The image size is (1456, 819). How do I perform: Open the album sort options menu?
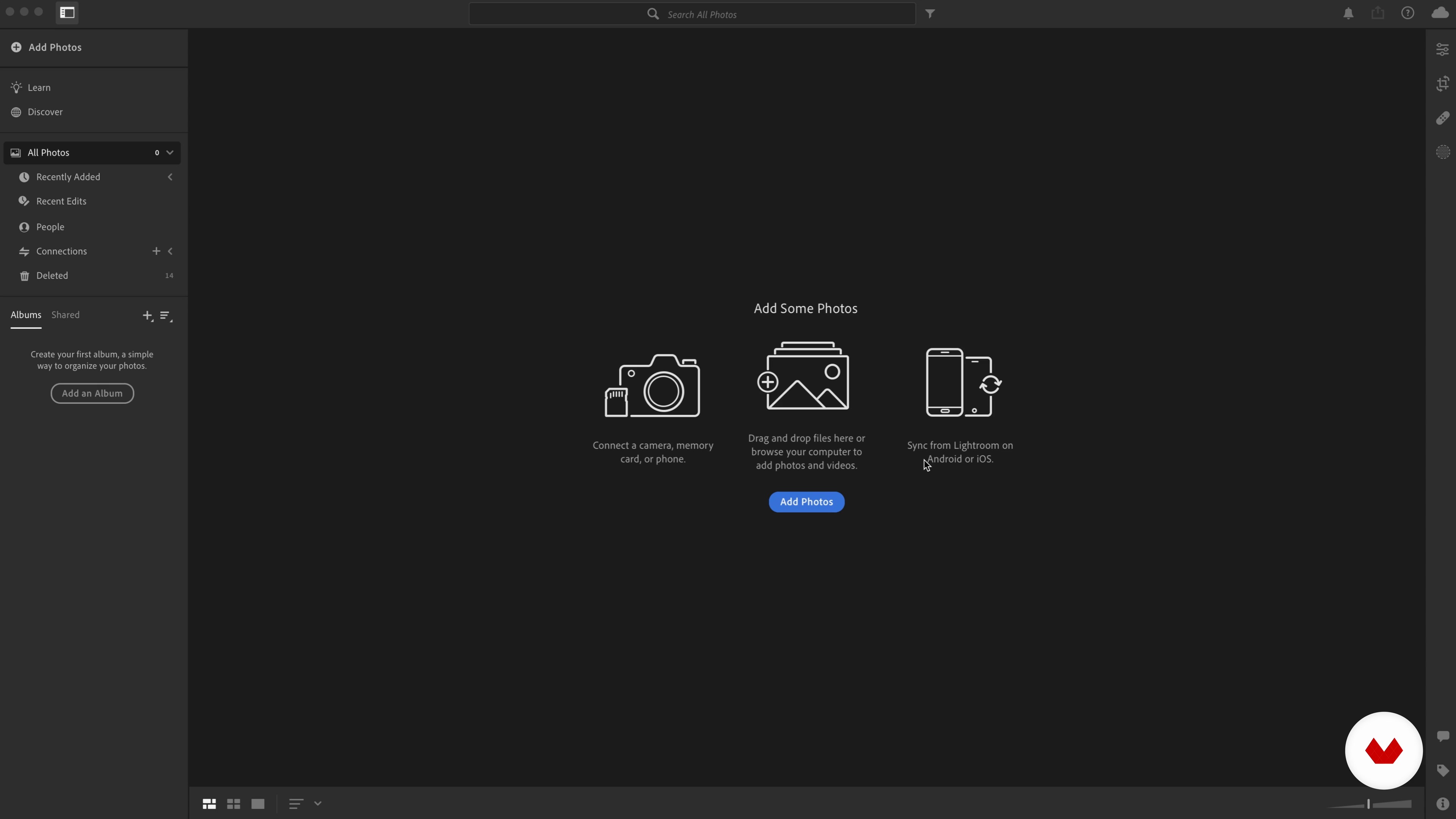point(166,316)
